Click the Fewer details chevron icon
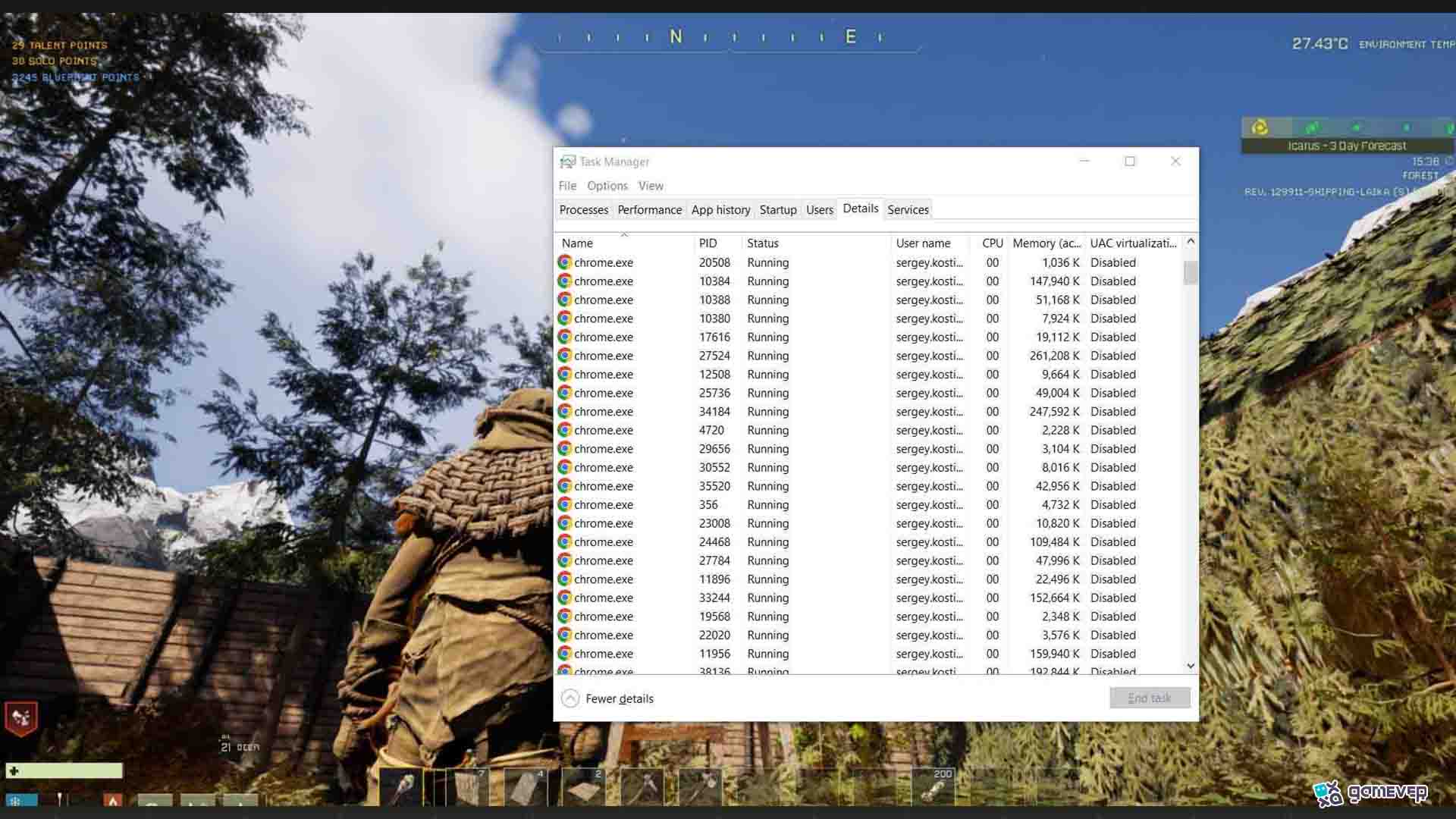Screen dimensions: 1456x819 coord(570,698)
